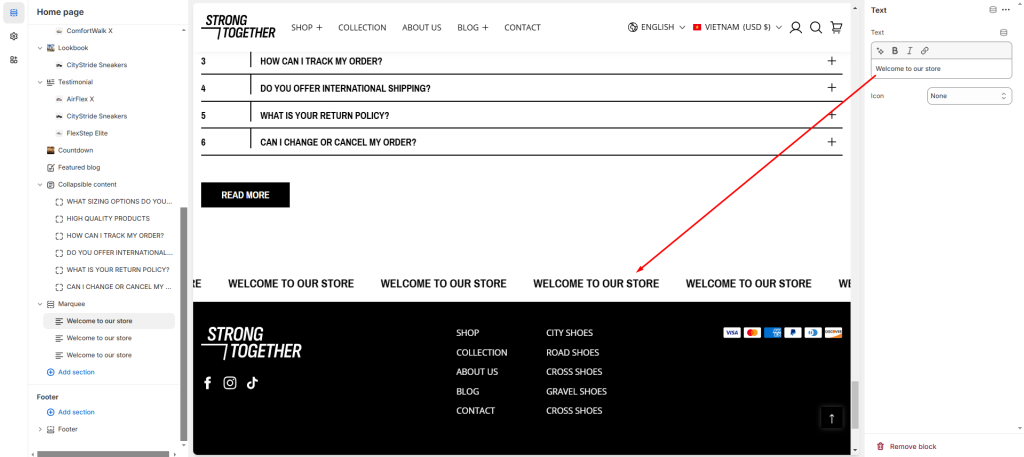The height and width of the screenshot is (457, 1024).
Task: Open the Vietnam USD currency dropdown
Action: point(737,27)
